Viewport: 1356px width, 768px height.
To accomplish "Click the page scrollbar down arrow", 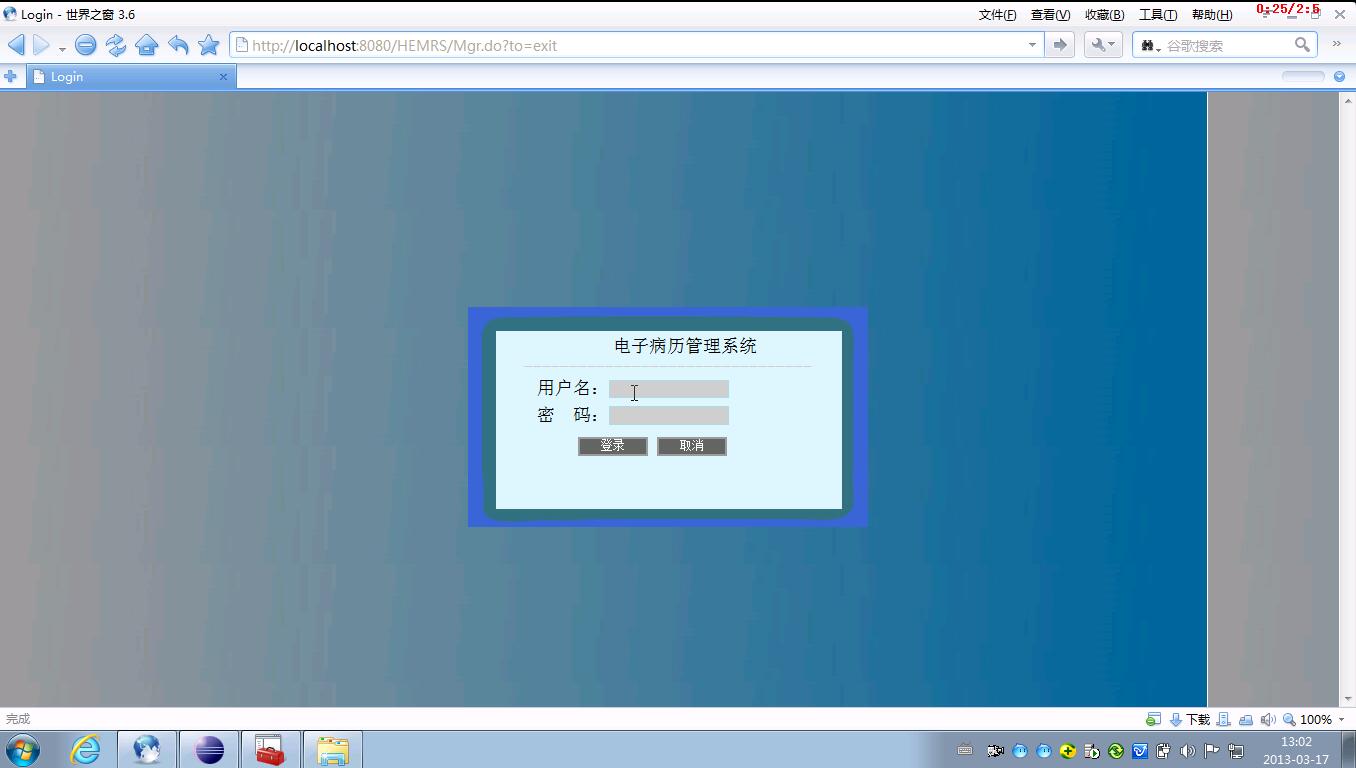I will [x=1347, y=699].
